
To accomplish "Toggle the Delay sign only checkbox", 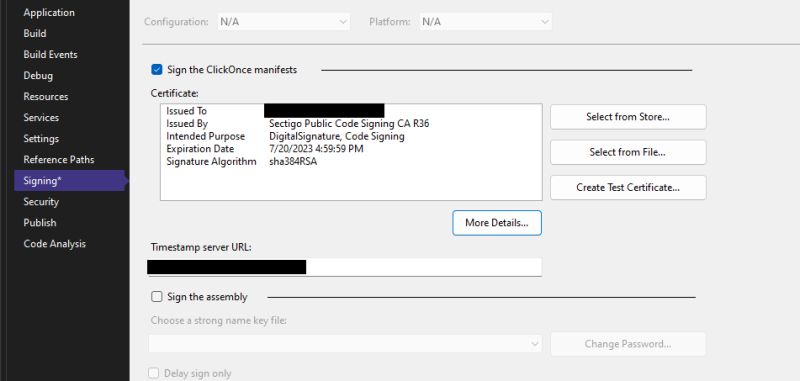I will pos(154,373).
